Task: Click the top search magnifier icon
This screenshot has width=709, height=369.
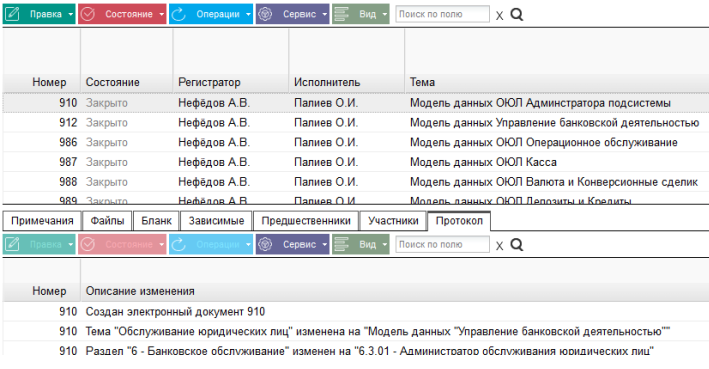Action: 516,14
